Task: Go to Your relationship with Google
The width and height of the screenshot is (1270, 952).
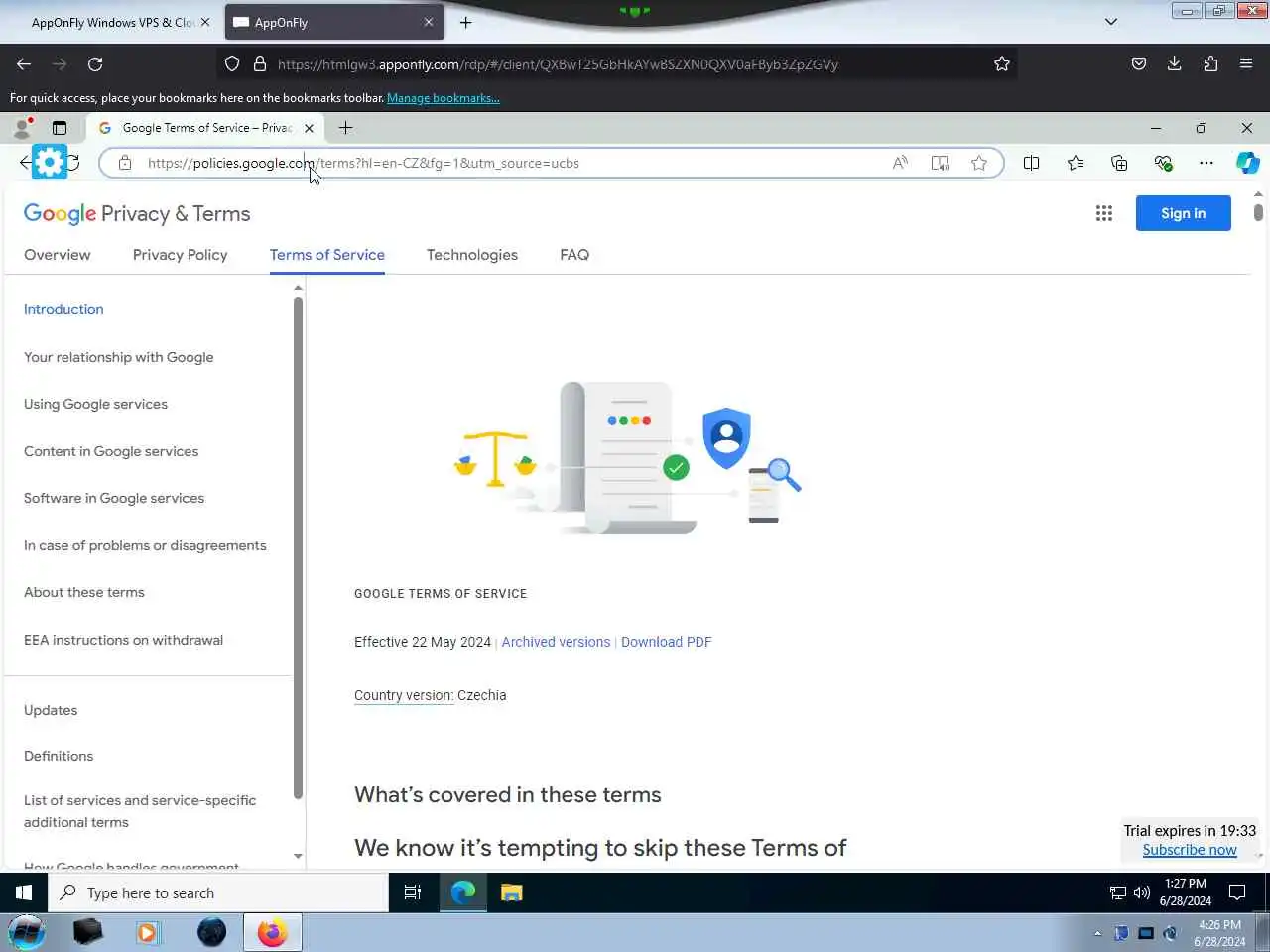Action: click(119, 357)
